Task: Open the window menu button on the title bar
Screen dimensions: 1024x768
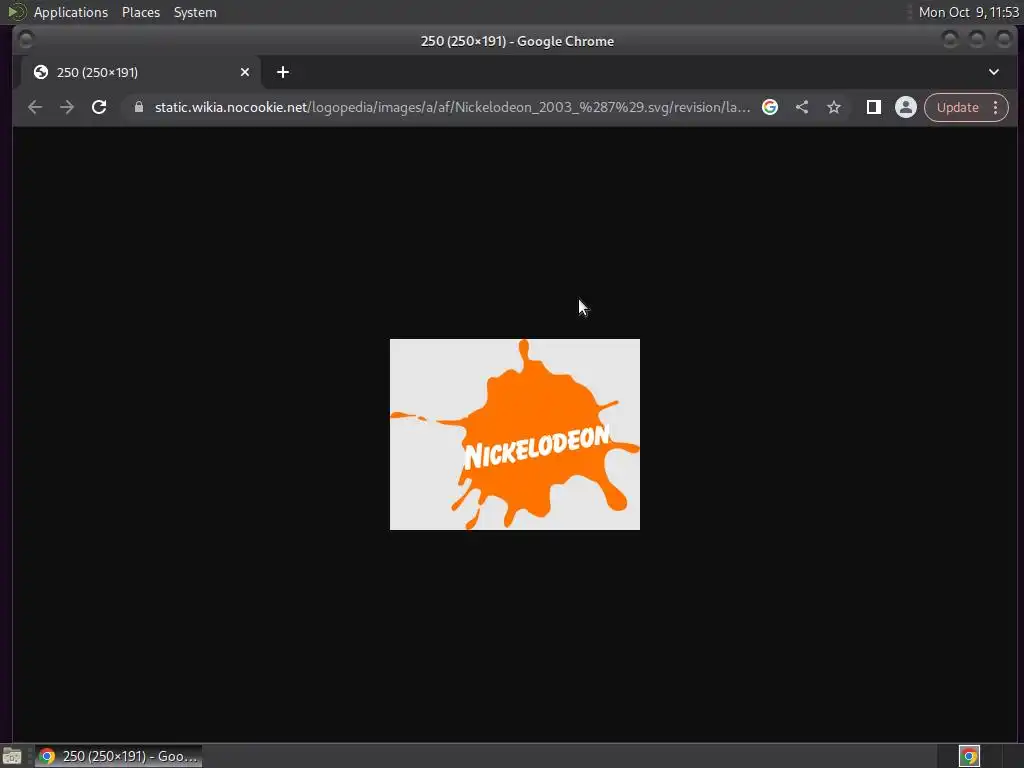Action: click(25, 40)
